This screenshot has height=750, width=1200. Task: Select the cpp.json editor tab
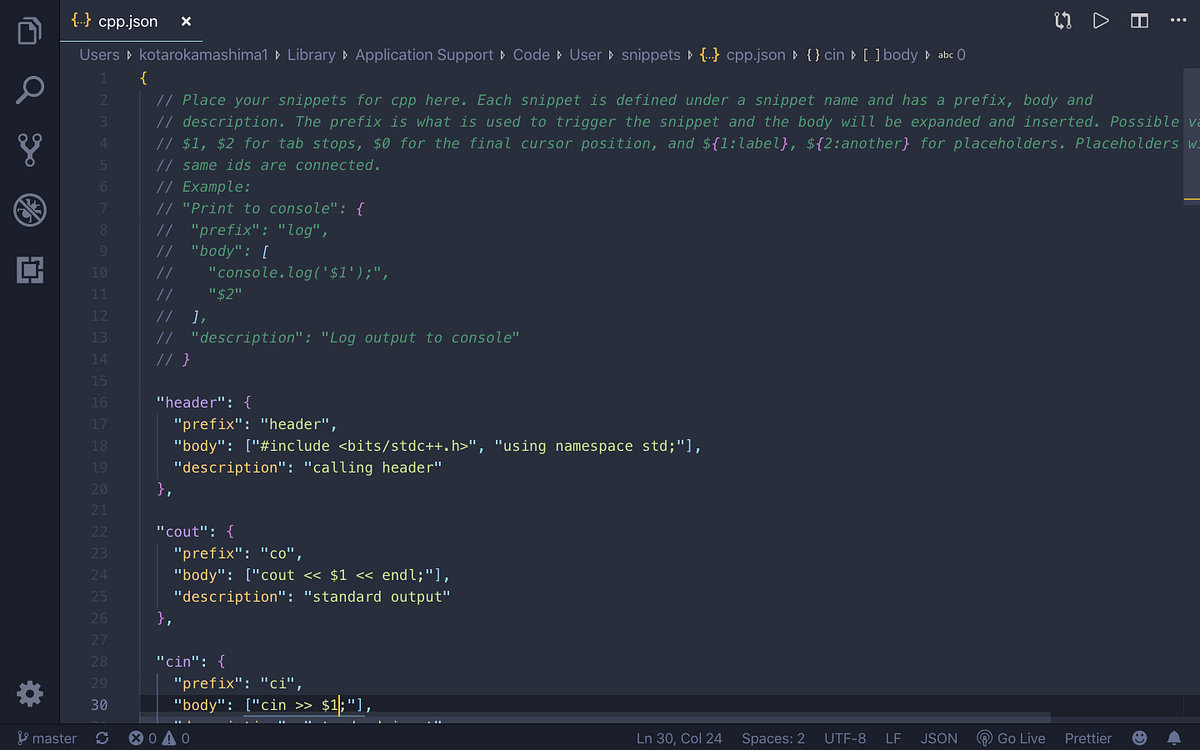click(128, 20)
